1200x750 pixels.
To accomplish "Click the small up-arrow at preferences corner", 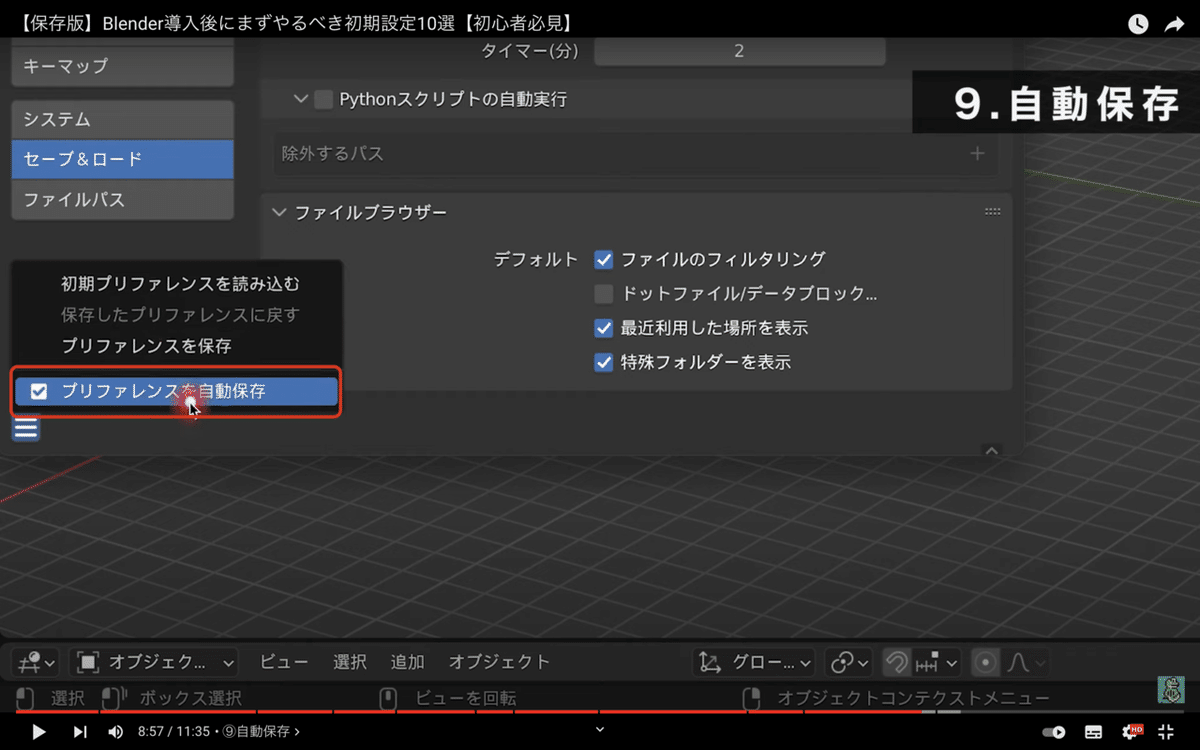I will point(991,451).
